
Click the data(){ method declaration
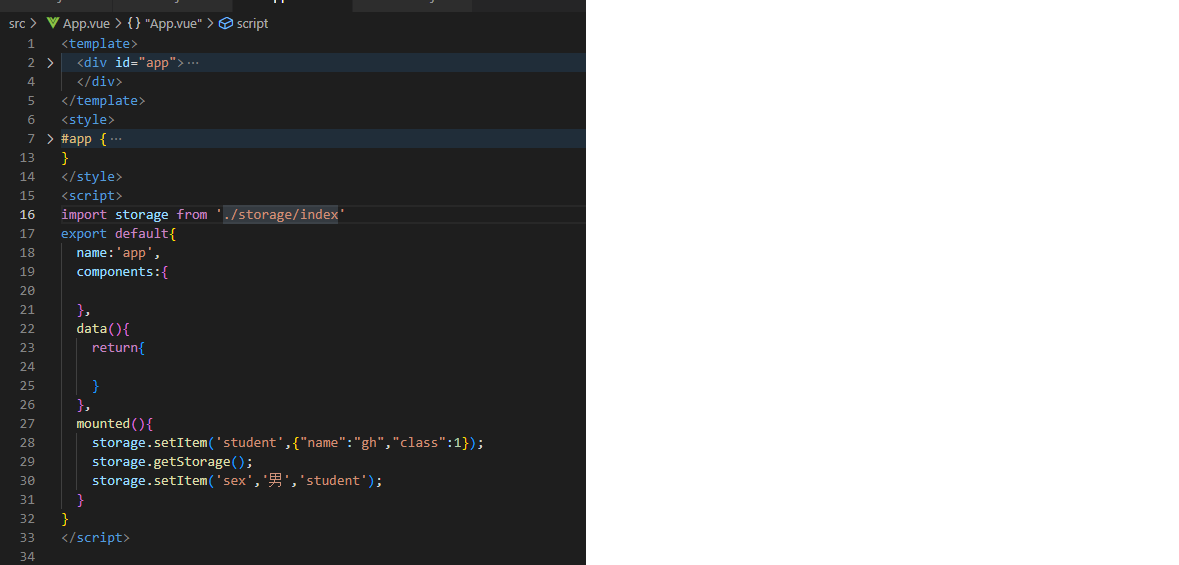point(103,329)
